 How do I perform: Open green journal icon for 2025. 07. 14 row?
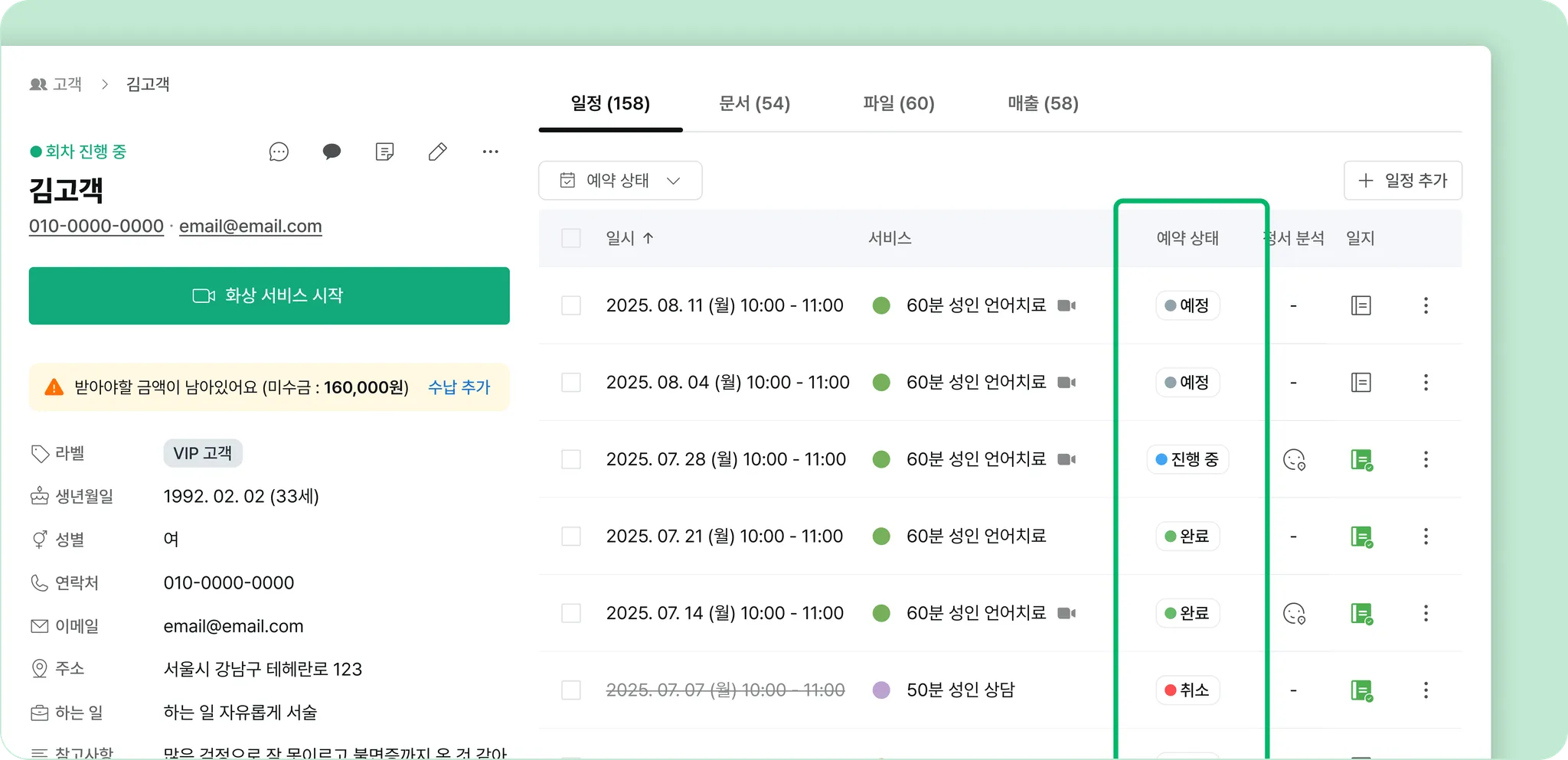(x=1362, y=614)
